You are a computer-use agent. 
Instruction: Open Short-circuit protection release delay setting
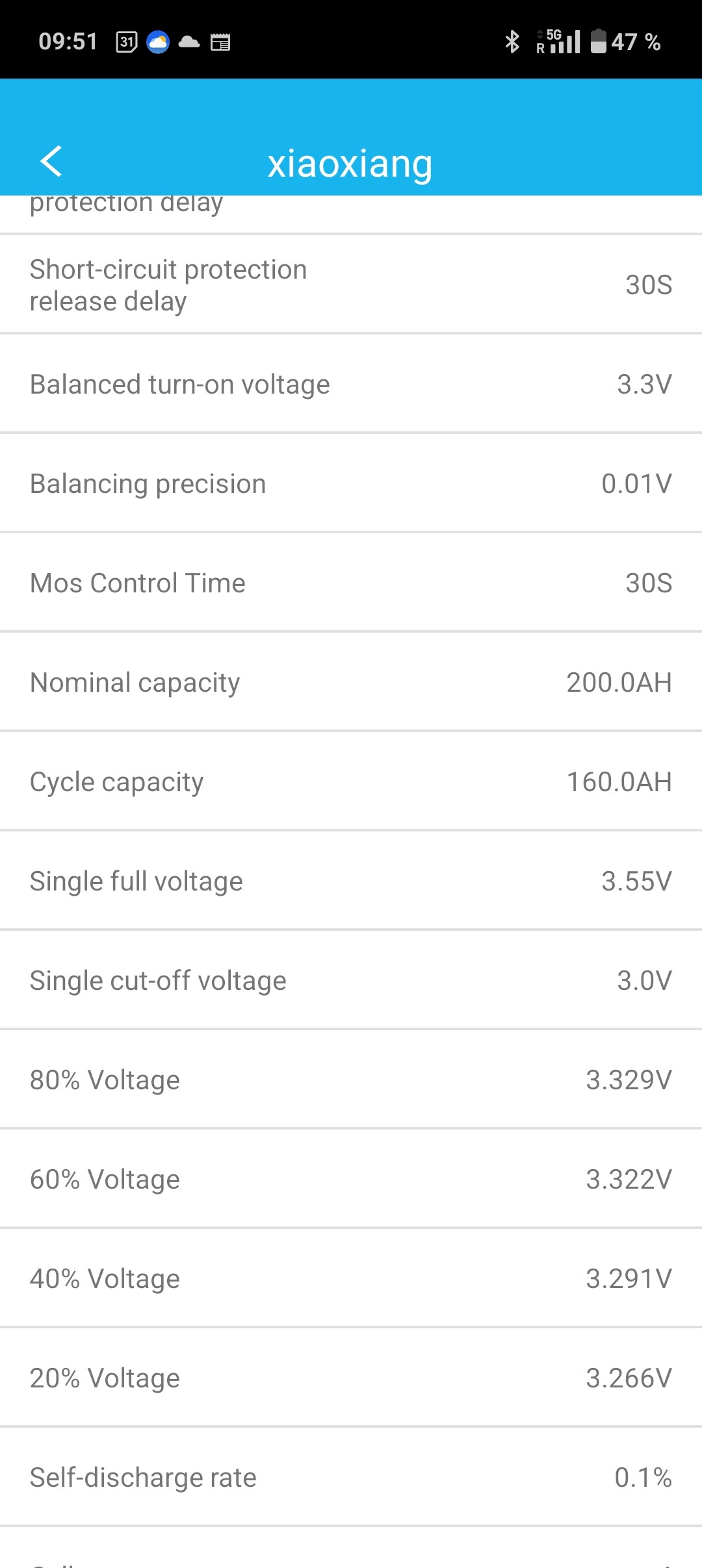pos(351,285)
